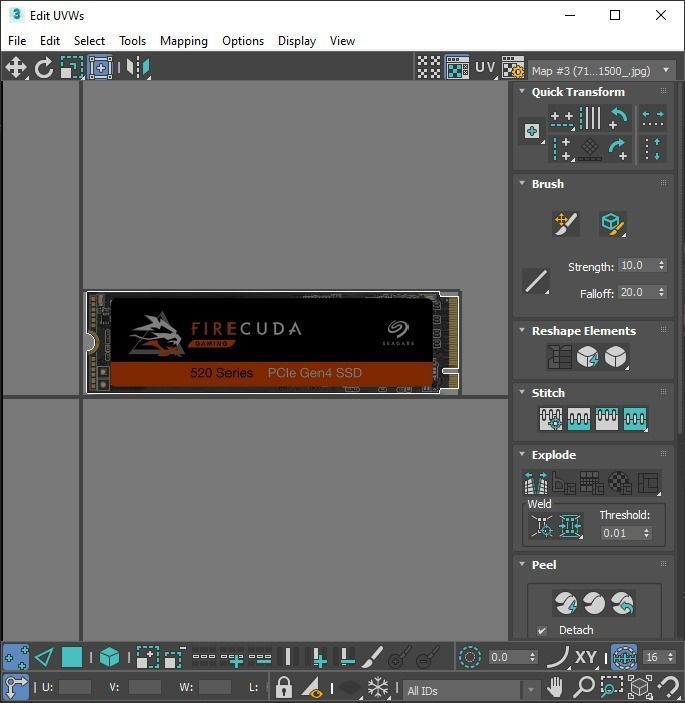Open the All IDs material dropdown
The image size is (685, 703).
click(471, 690)
